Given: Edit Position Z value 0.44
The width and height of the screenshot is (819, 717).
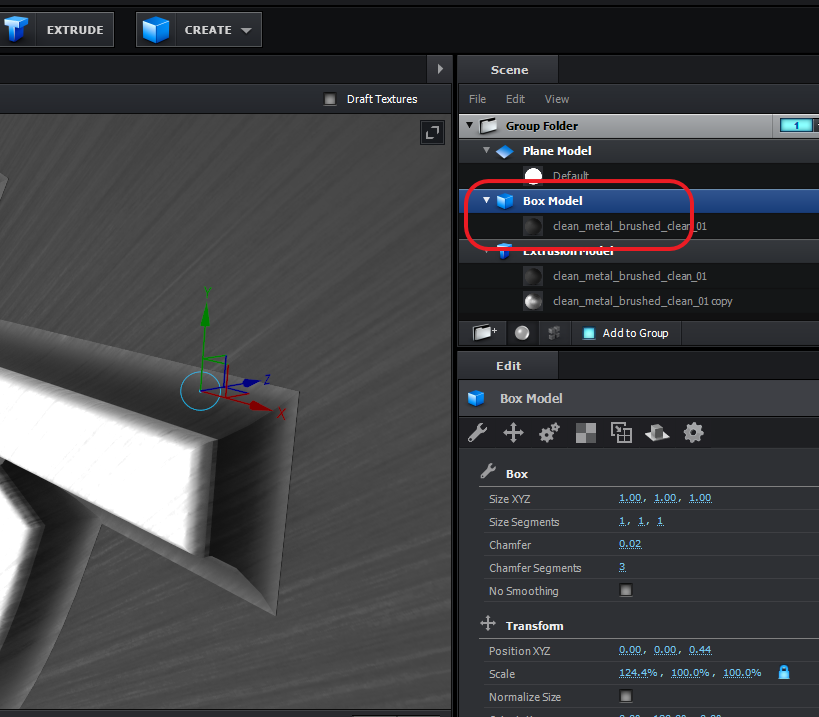Looking at the screenshot, I should point(700,650).
